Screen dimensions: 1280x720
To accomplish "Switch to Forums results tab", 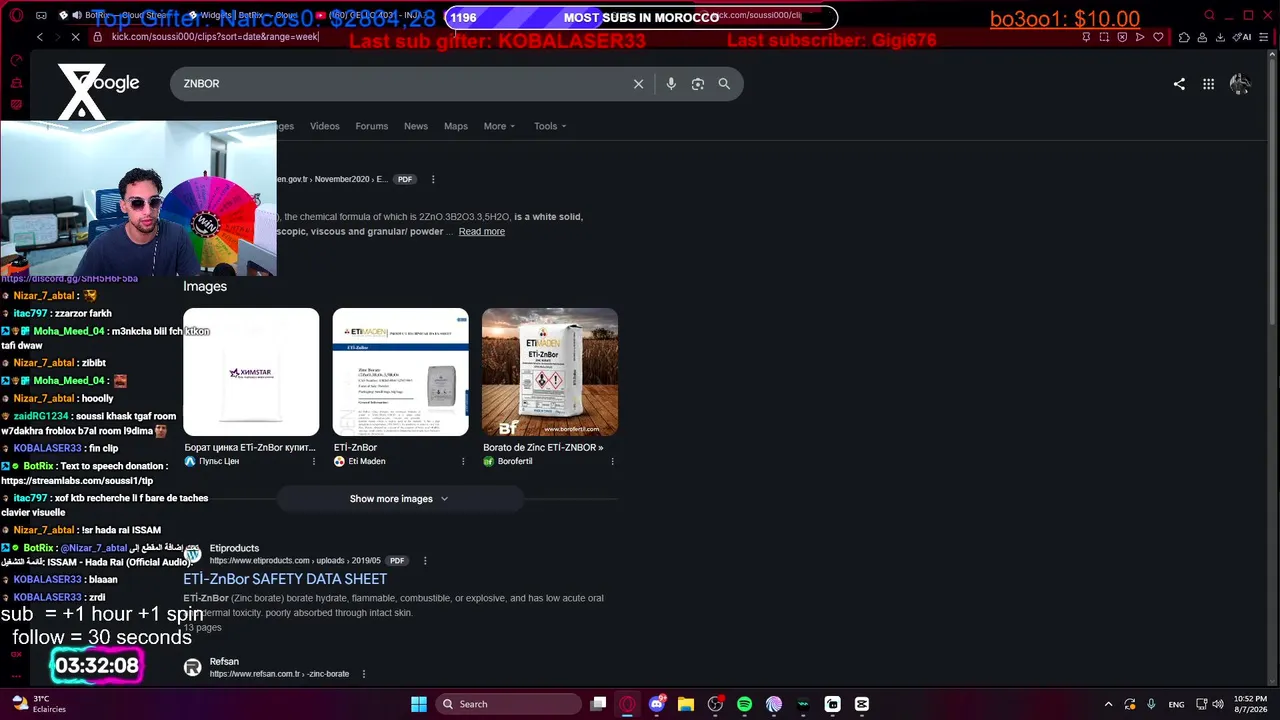I will (x=371, y=126).
